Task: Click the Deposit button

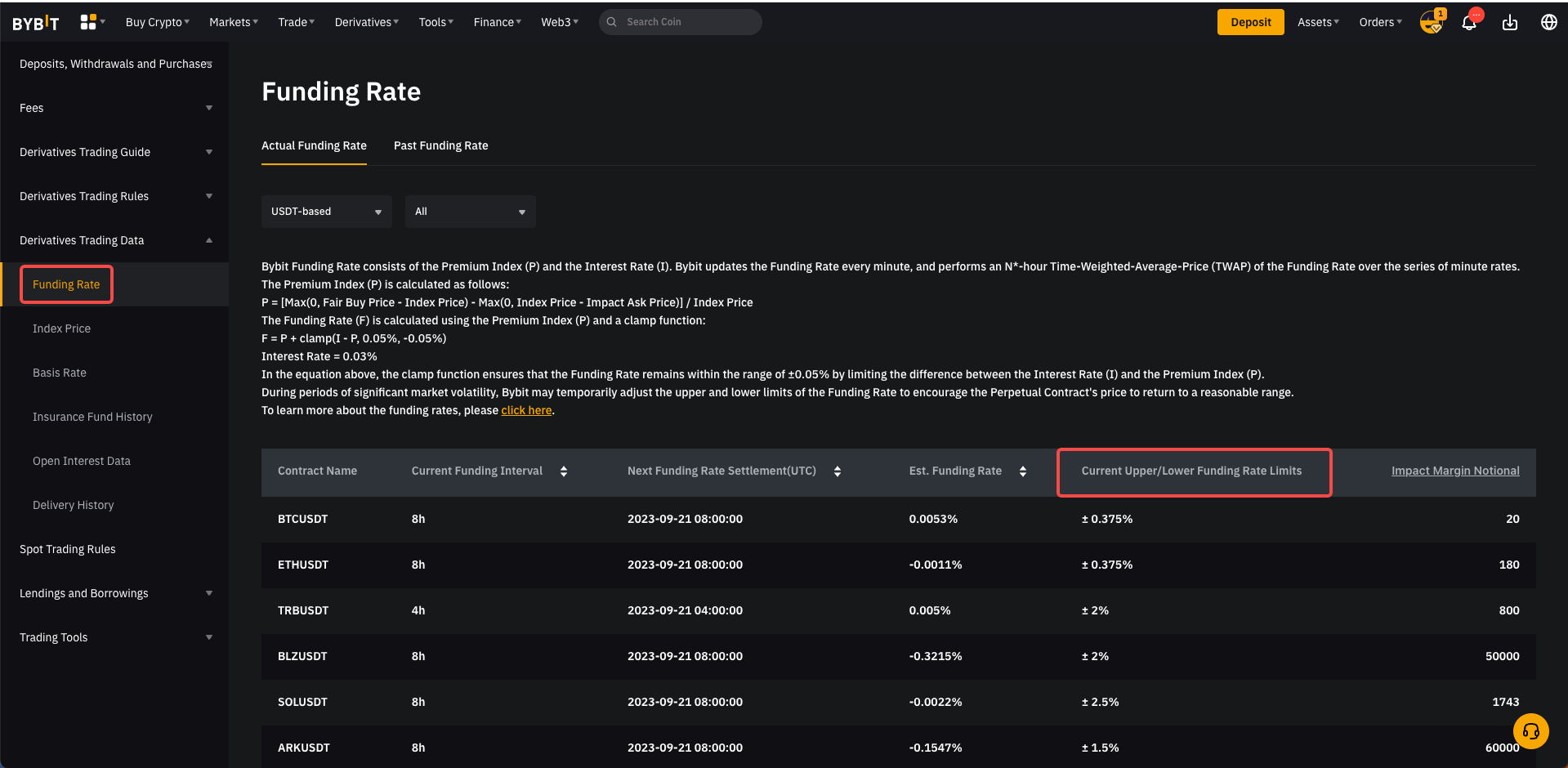Action: pyautogui.click(x=1250, y=22)
